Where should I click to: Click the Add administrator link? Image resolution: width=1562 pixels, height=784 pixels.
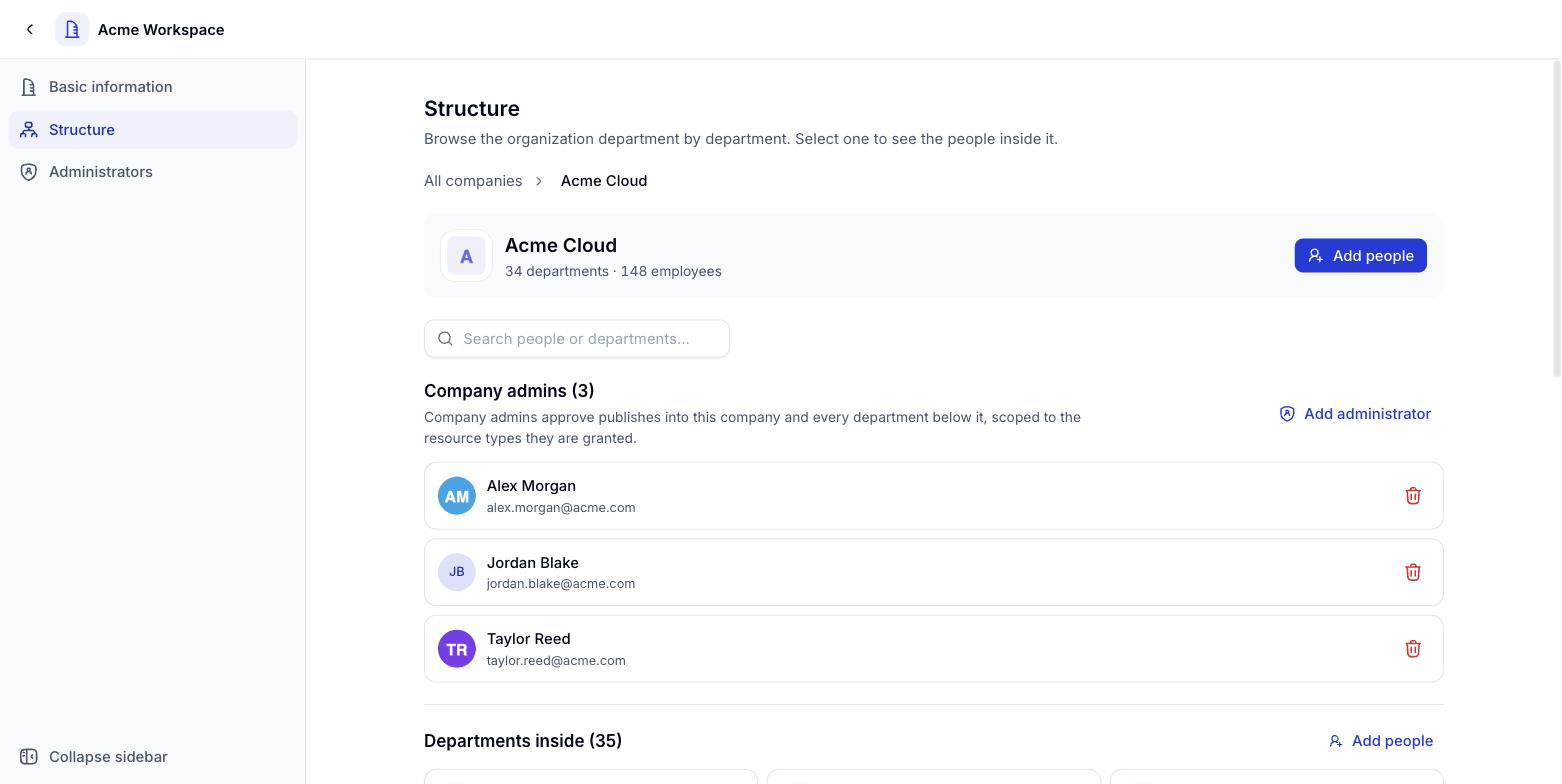pyautogui.click(x=1355, y=414)
